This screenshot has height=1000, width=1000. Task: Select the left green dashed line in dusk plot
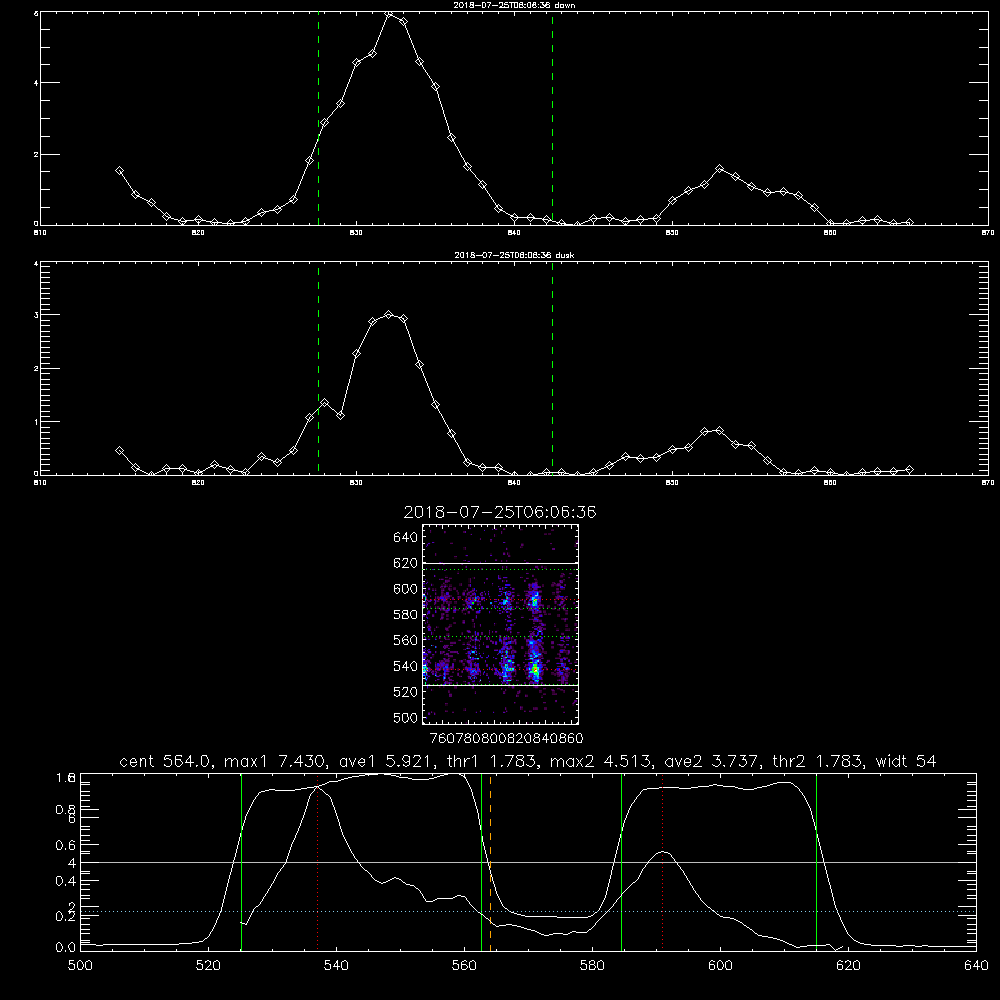click(318, 368)
